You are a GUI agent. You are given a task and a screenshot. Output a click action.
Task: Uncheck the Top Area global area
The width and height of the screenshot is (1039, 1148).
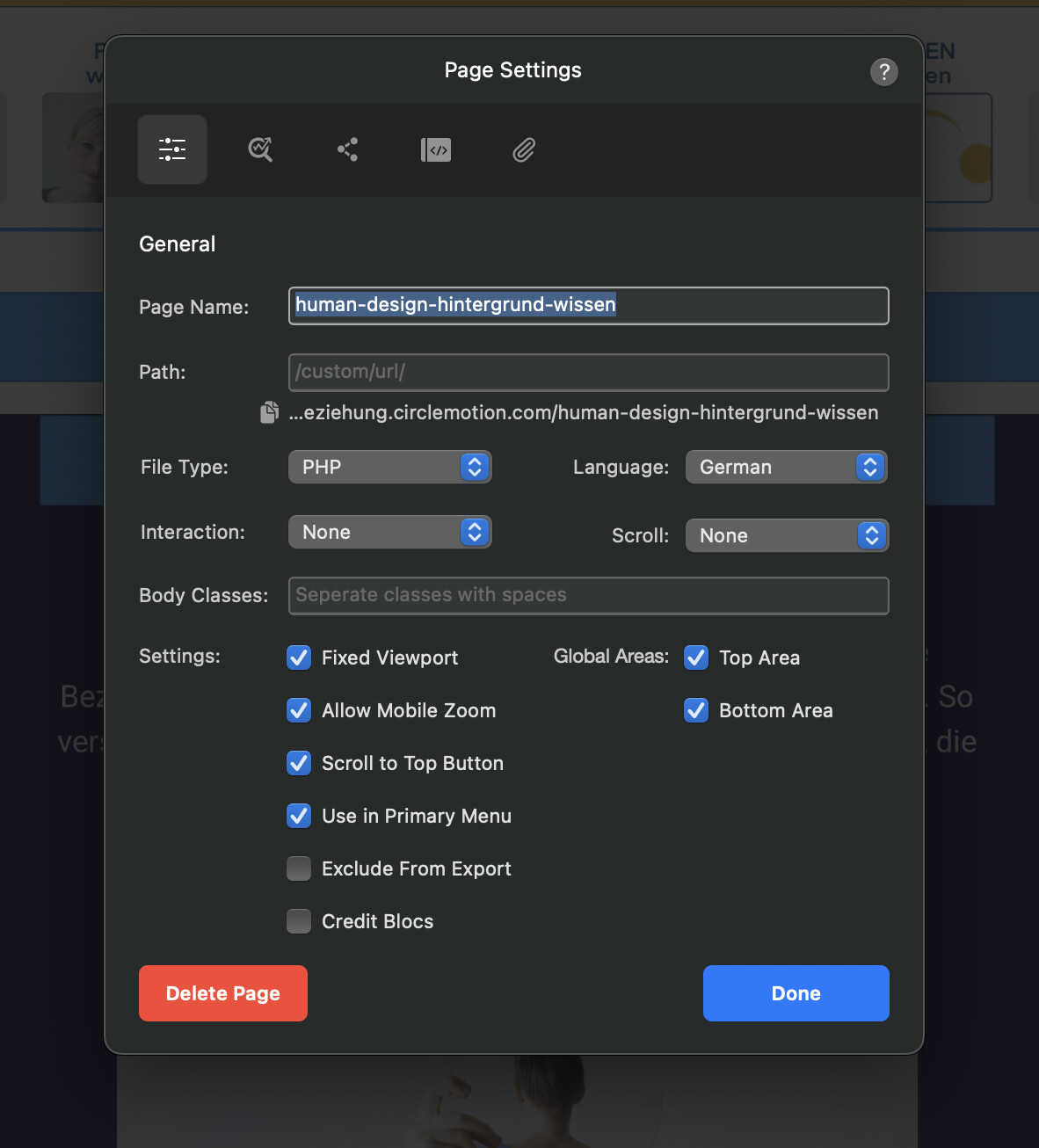(696, 658)
